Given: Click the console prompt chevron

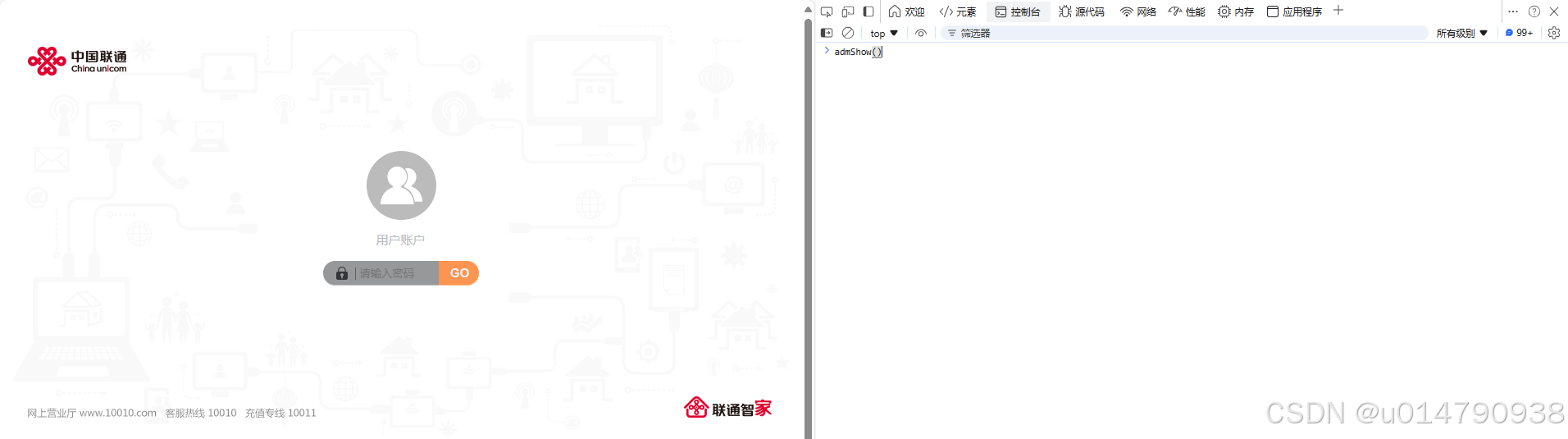Looking at the screenshot, I should pyautogui.click(x=827, y=51).
